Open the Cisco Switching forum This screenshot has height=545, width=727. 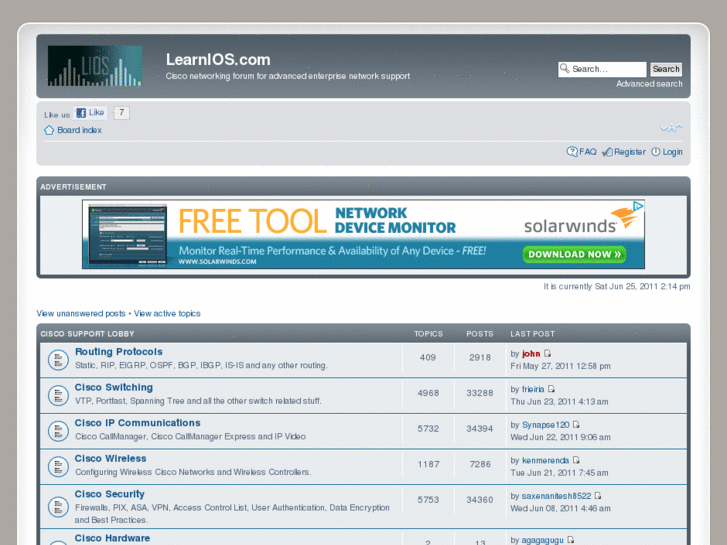[x=114, y=387]
